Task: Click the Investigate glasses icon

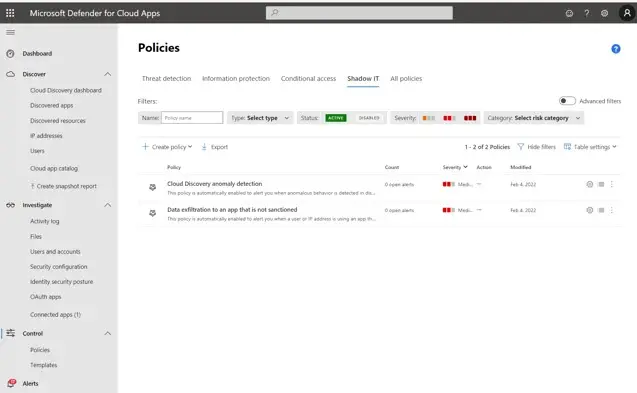Action: [11, 205]
